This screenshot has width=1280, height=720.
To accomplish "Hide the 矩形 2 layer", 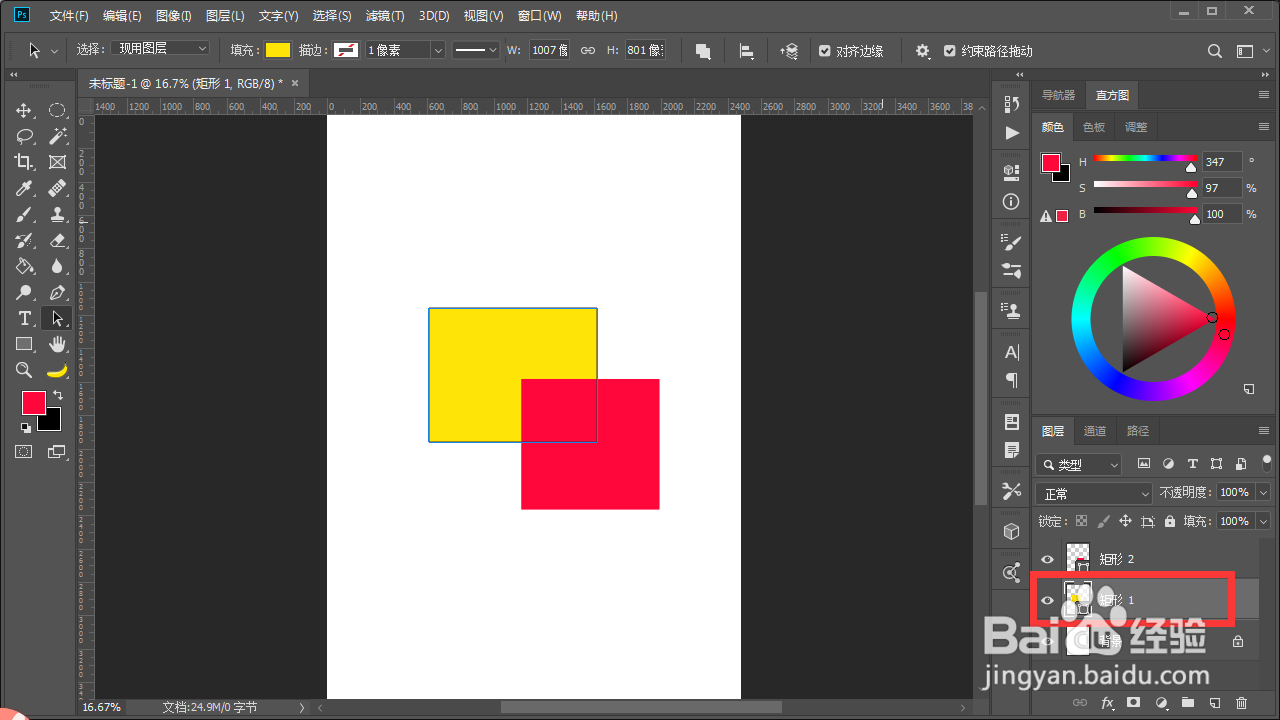I will [x=1048, y=560].
